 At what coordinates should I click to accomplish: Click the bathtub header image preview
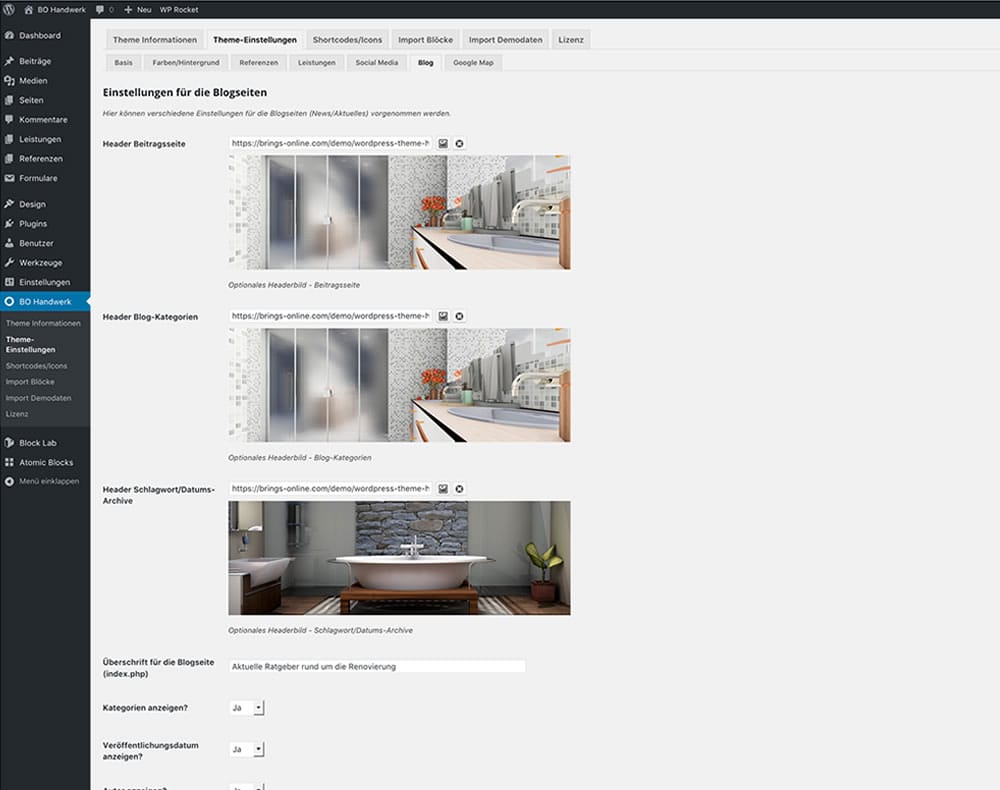(x=399, y=558)
